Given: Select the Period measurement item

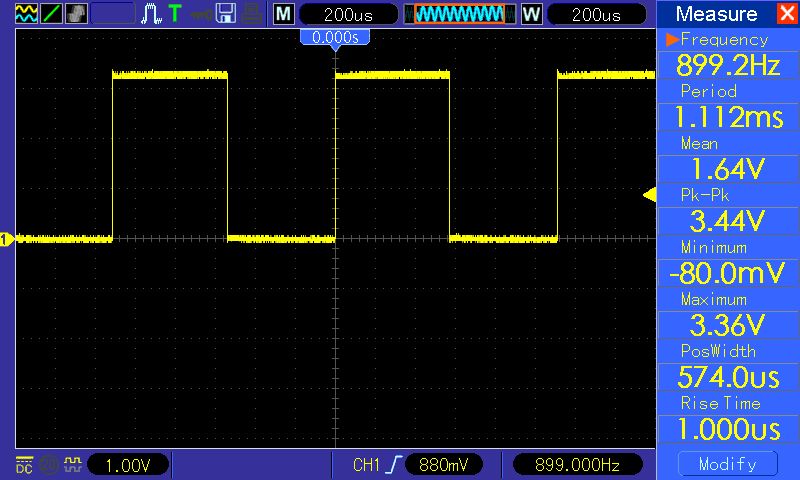Looking at the screenshot, I should coord(727,107).
